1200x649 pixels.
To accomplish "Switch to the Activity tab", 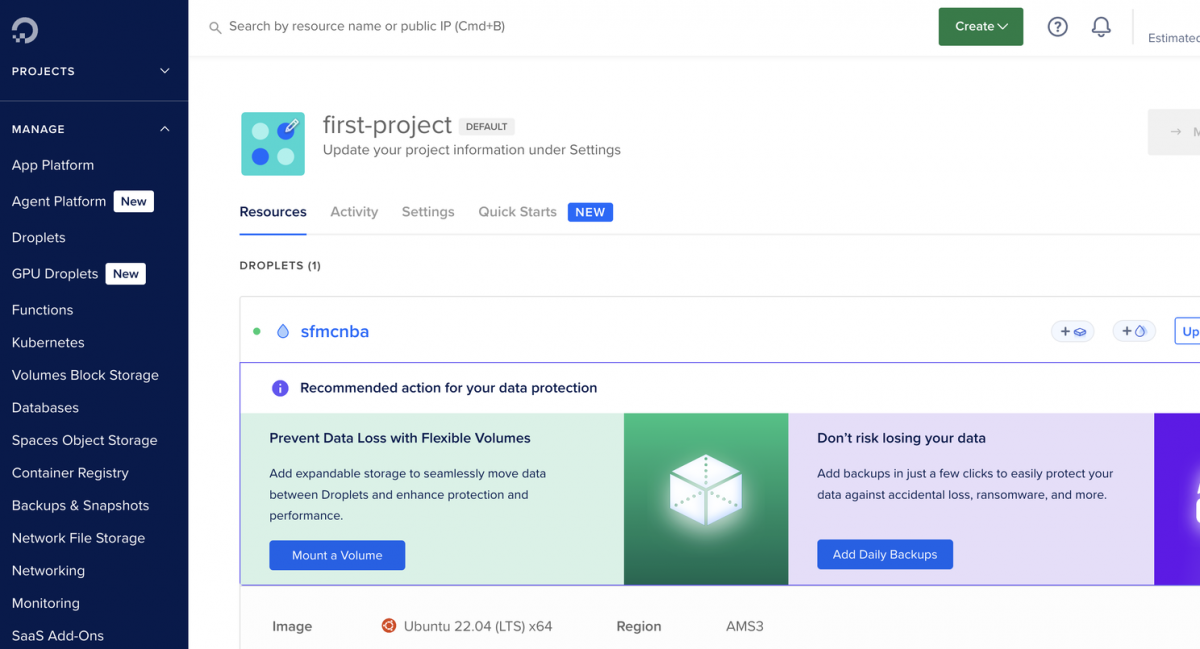I will [354, 212].
